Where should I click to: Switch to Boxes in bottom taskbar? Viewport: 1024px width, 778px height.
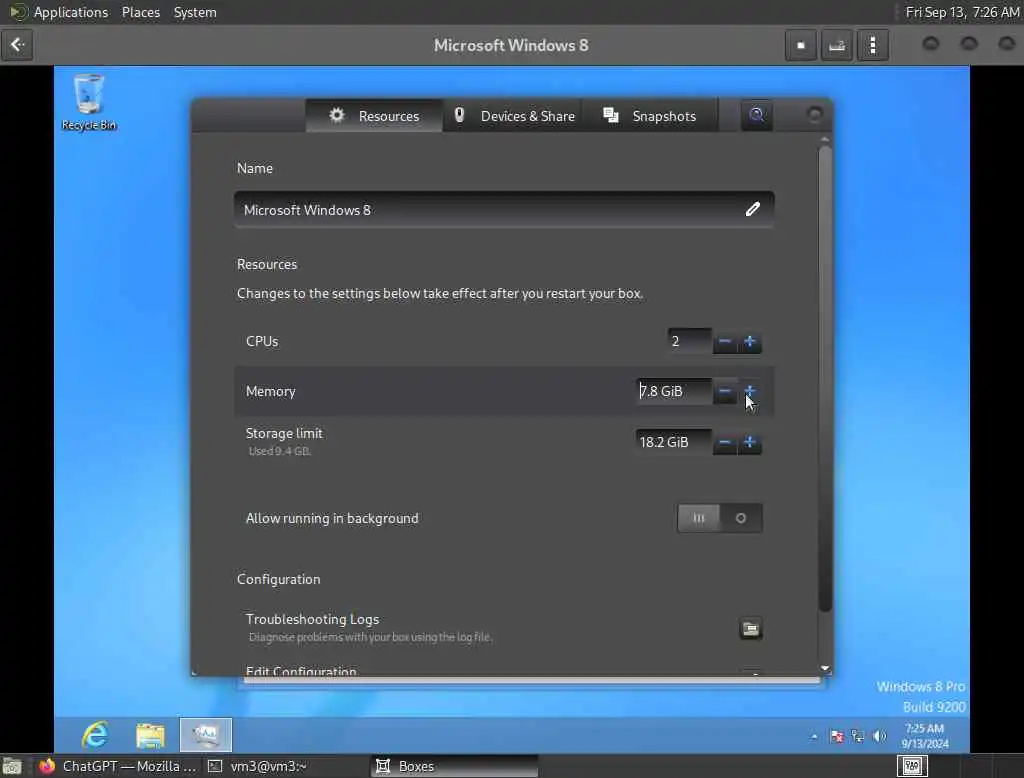[x=455, y=766]
